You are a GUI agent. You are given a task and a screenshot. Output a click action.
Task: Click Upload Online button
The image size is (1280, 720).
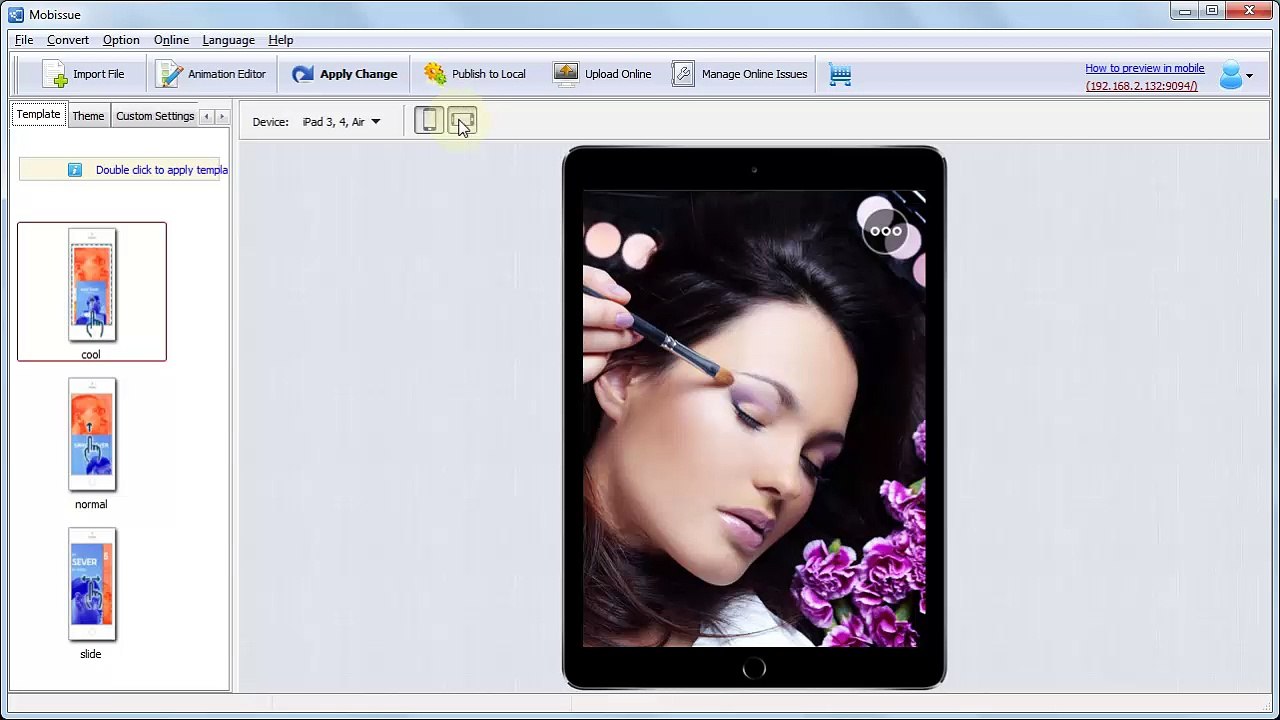pyautogui.click(x=603, y=74)
